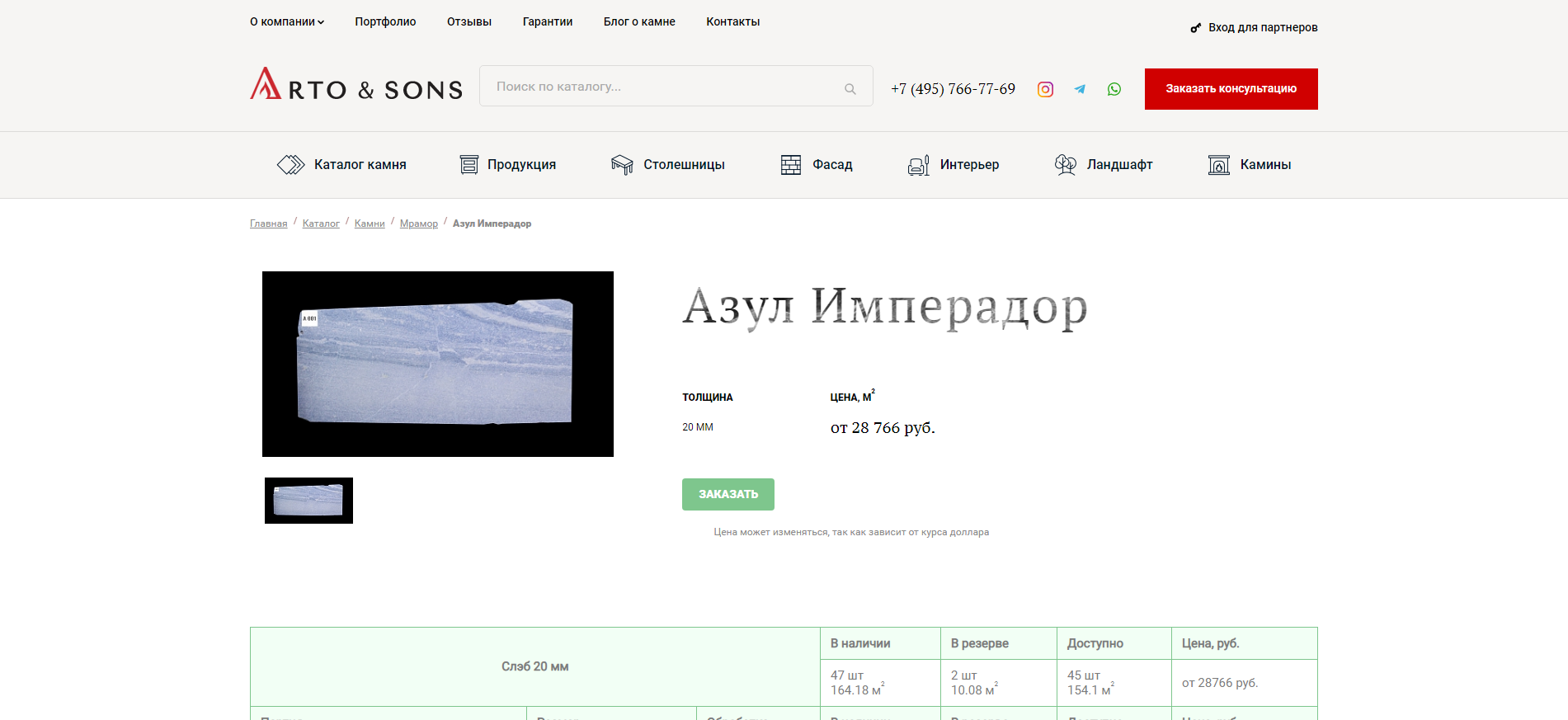Expand the О компании dropdown
Image resolution: width=1568 pixels, height=720 pixels.
click(x=287, y=22)
